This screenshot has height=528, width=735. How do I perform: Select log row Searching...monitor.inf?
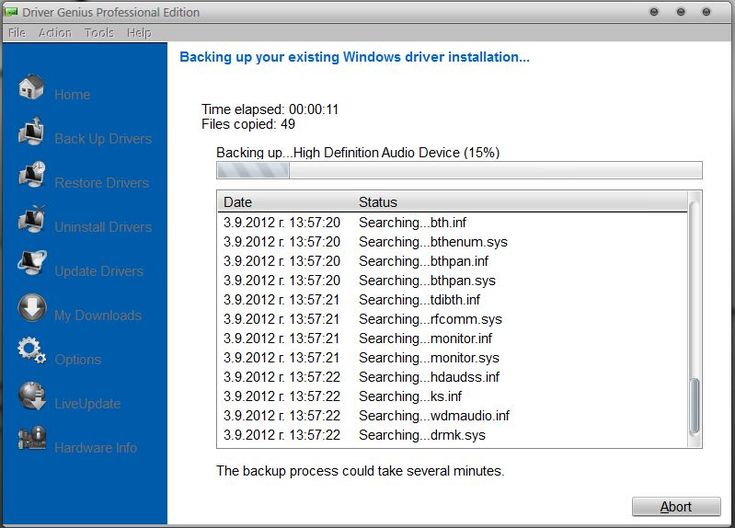coord(452,338)
